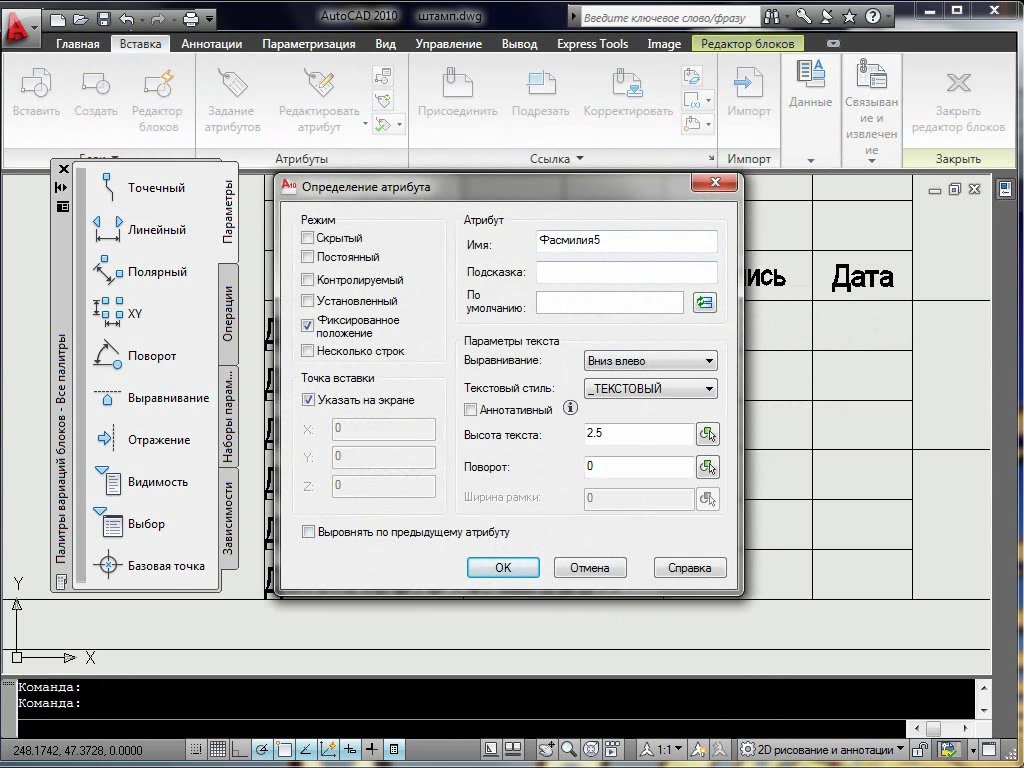Click the OK button
The height and width of the screenshot is (768, 1024).
click(503, 568)
